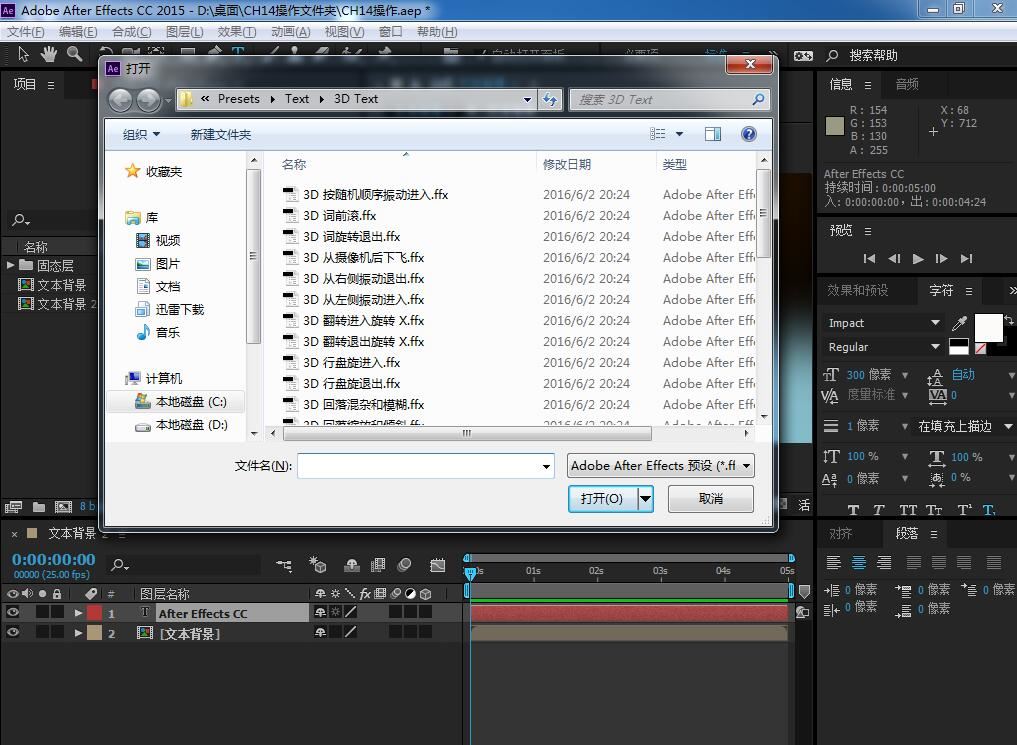The width and height of the screenshot is (1017, 745).
Task: Apply Faux Bold text style
Action: click(854, 510)
